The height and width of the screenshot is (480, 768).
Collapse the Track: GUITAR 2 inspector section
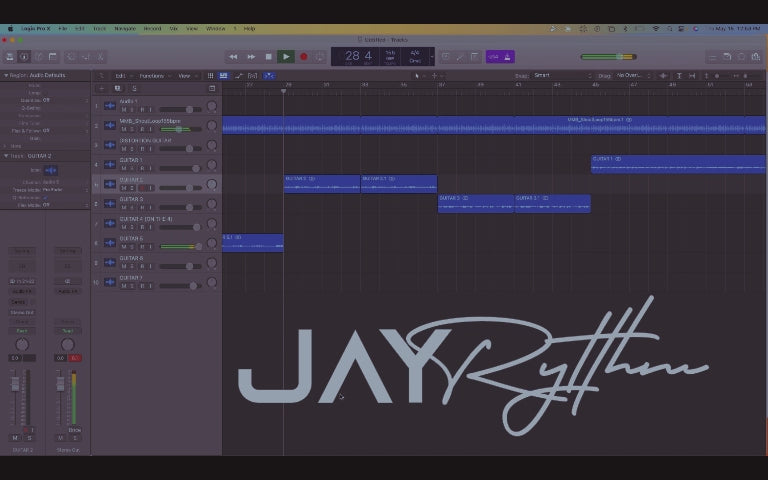(x=6, y=156)
